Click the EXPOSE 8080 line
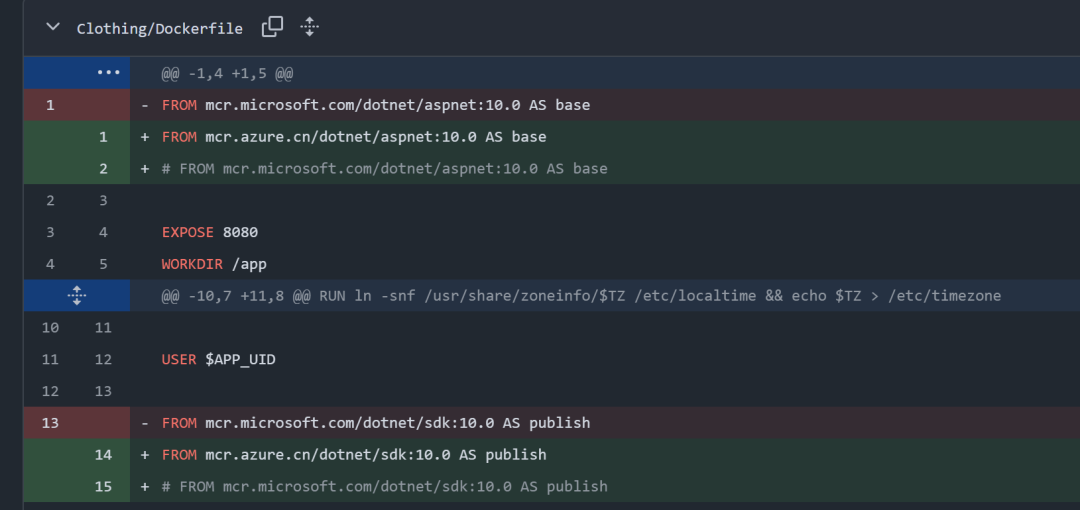 tap(210, 232)
